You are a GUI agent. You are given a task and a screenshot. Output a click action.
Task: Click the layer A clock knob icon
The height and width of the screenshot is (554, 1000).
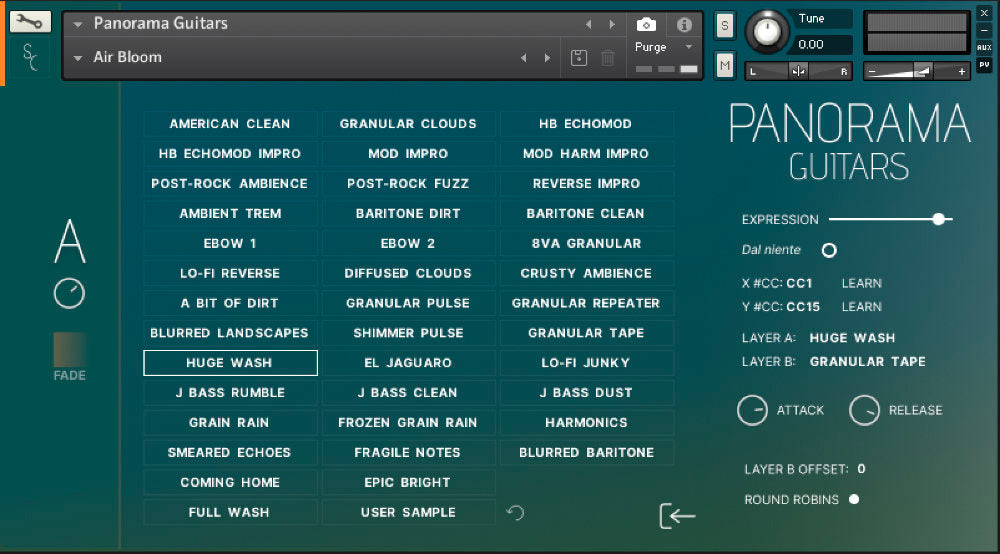[69, 294]
